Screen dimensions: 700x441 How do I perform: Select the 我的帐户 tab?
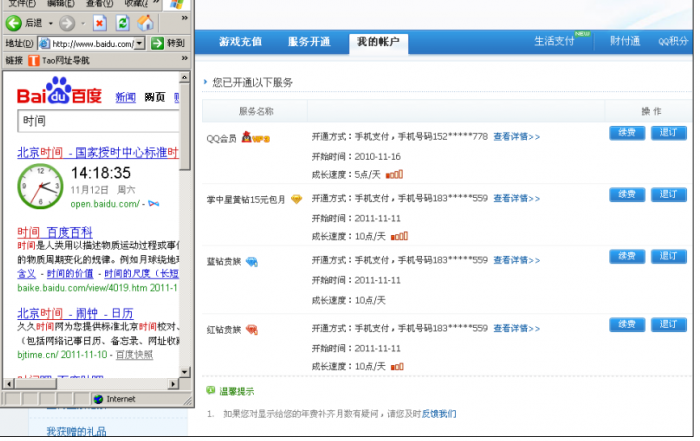coord(378,42)
